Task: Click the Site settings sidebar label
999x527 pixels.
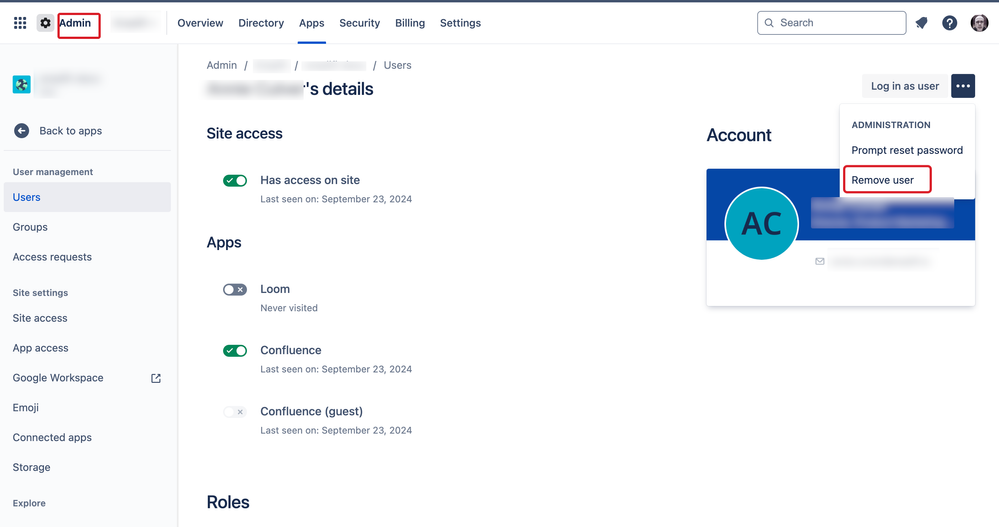Action: point(40,293)
